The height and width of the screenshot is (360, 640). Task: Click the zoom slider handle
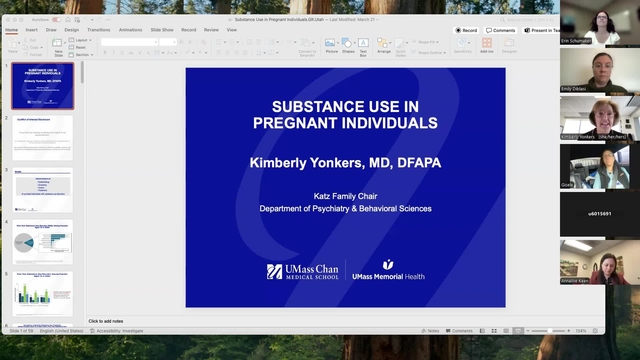pos(550,331)
